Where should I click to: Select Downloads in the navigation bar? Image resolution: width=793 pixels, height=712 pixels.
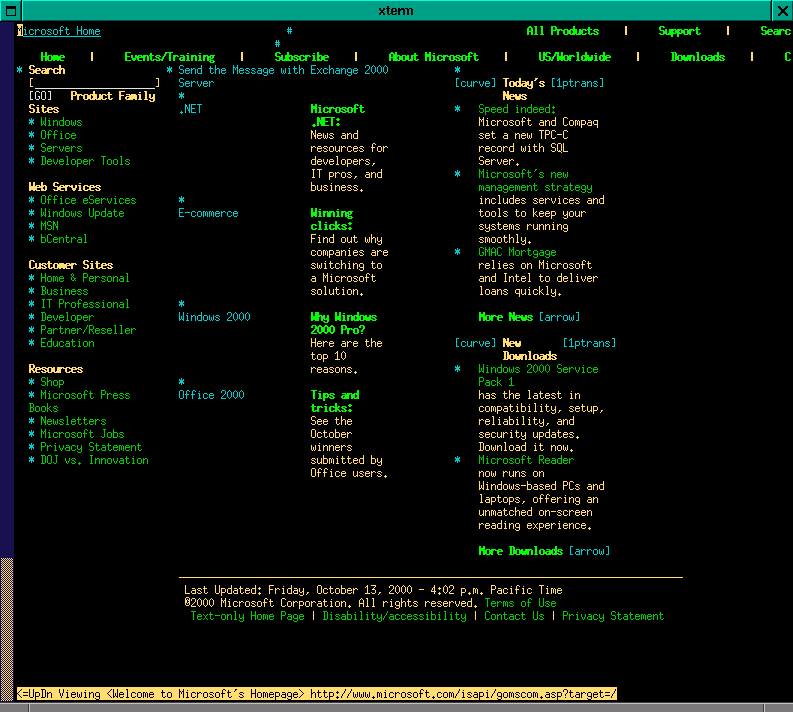tap(697, 58)
